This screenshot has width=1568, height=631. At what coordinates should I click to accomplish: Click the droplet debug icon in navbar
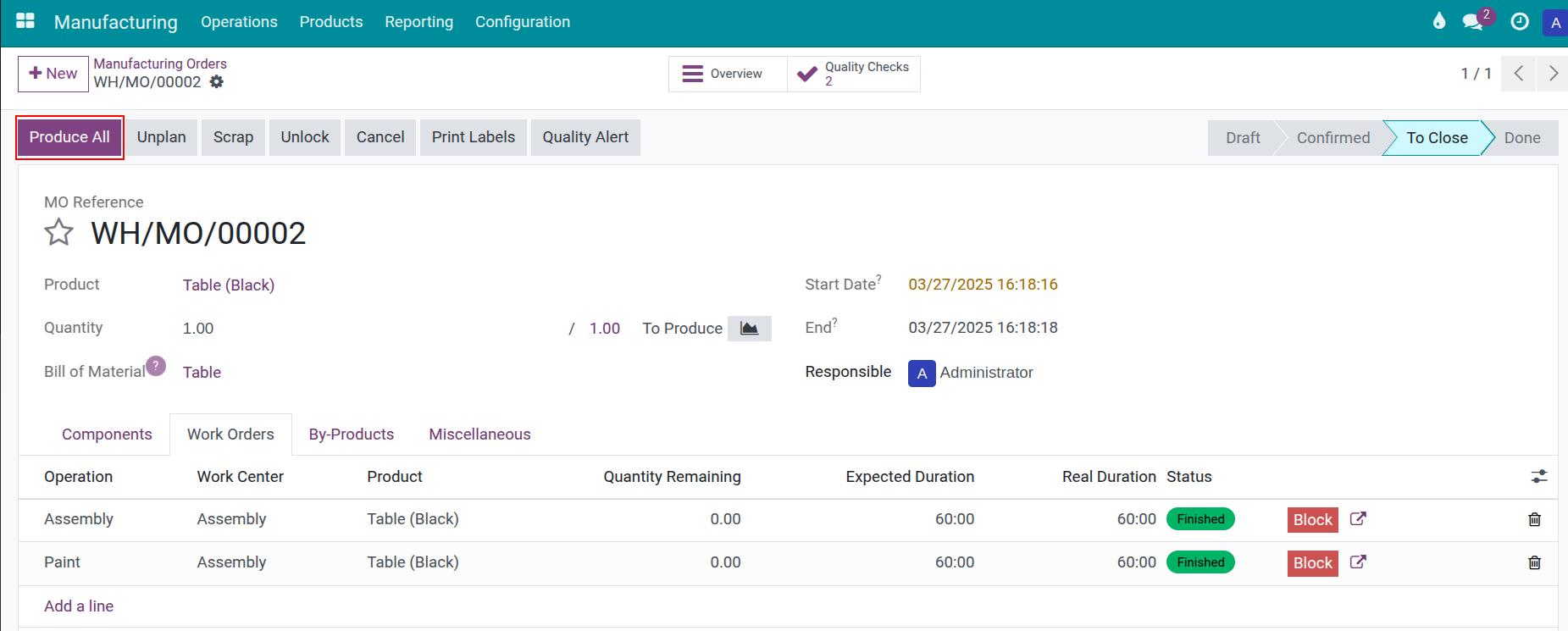[1438, 21]
